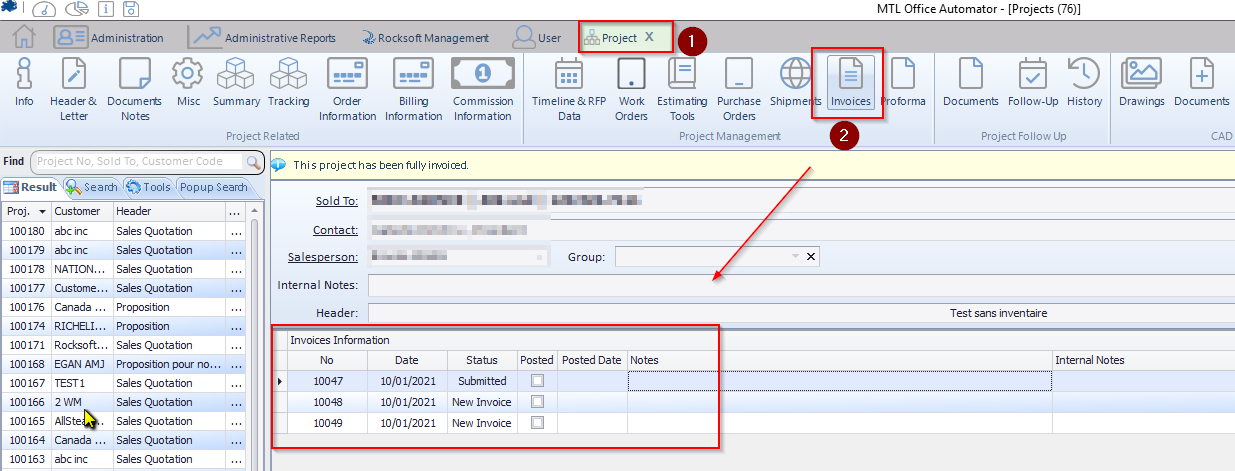1235x471 pixels.
Task: Open CAD Documents icon
Action: coord(1201,83)
